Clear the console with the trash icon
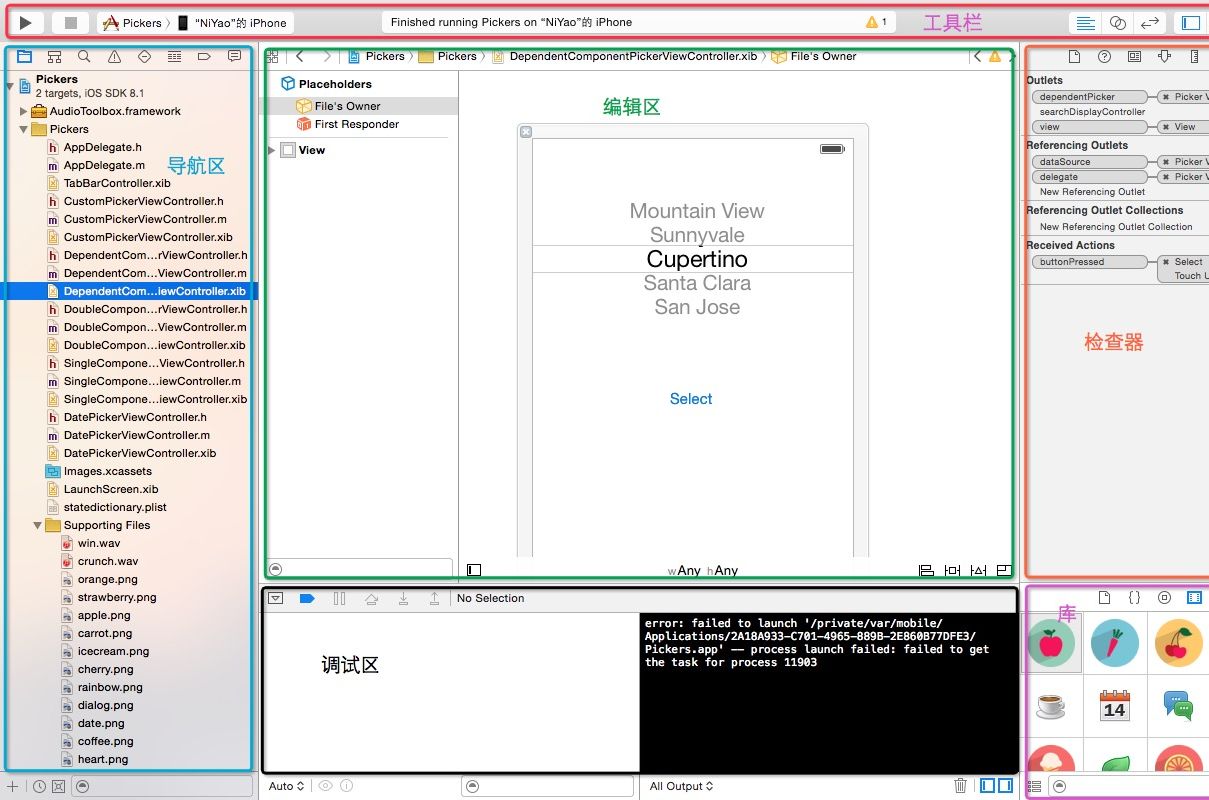The image size is (1209, 800). [960, 786]
